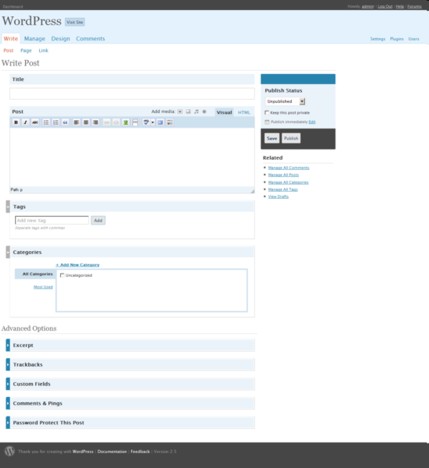429x468 pixels.
Task: Insert an unordered bullet list
Action: [46, 123]
